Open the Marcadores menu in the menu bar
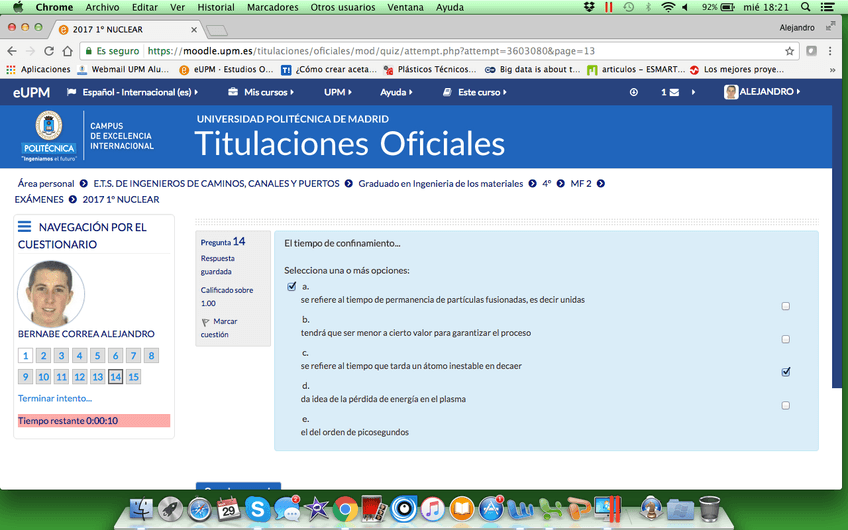 tap(274, 7)
